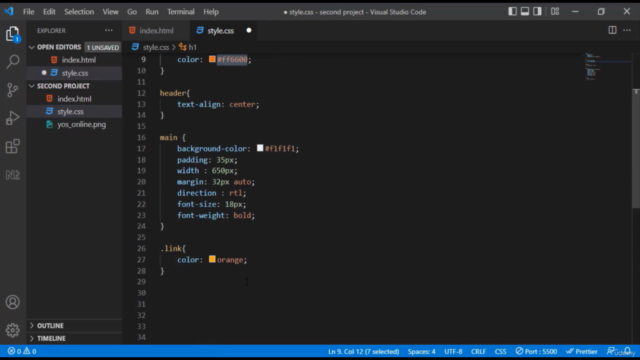Open index.html in Second Project folder

pyautogui.click(x=74, y=99)
